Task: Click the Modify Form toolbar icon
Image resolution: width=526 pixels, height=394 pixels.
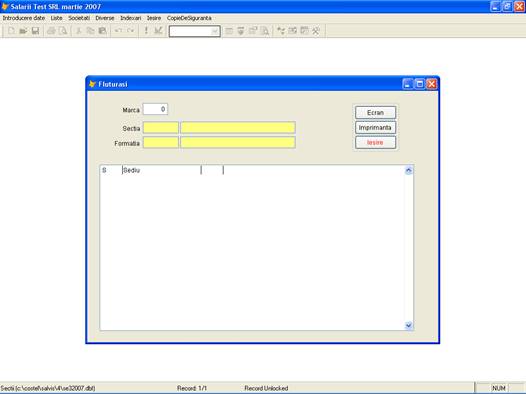Action: 158,31
